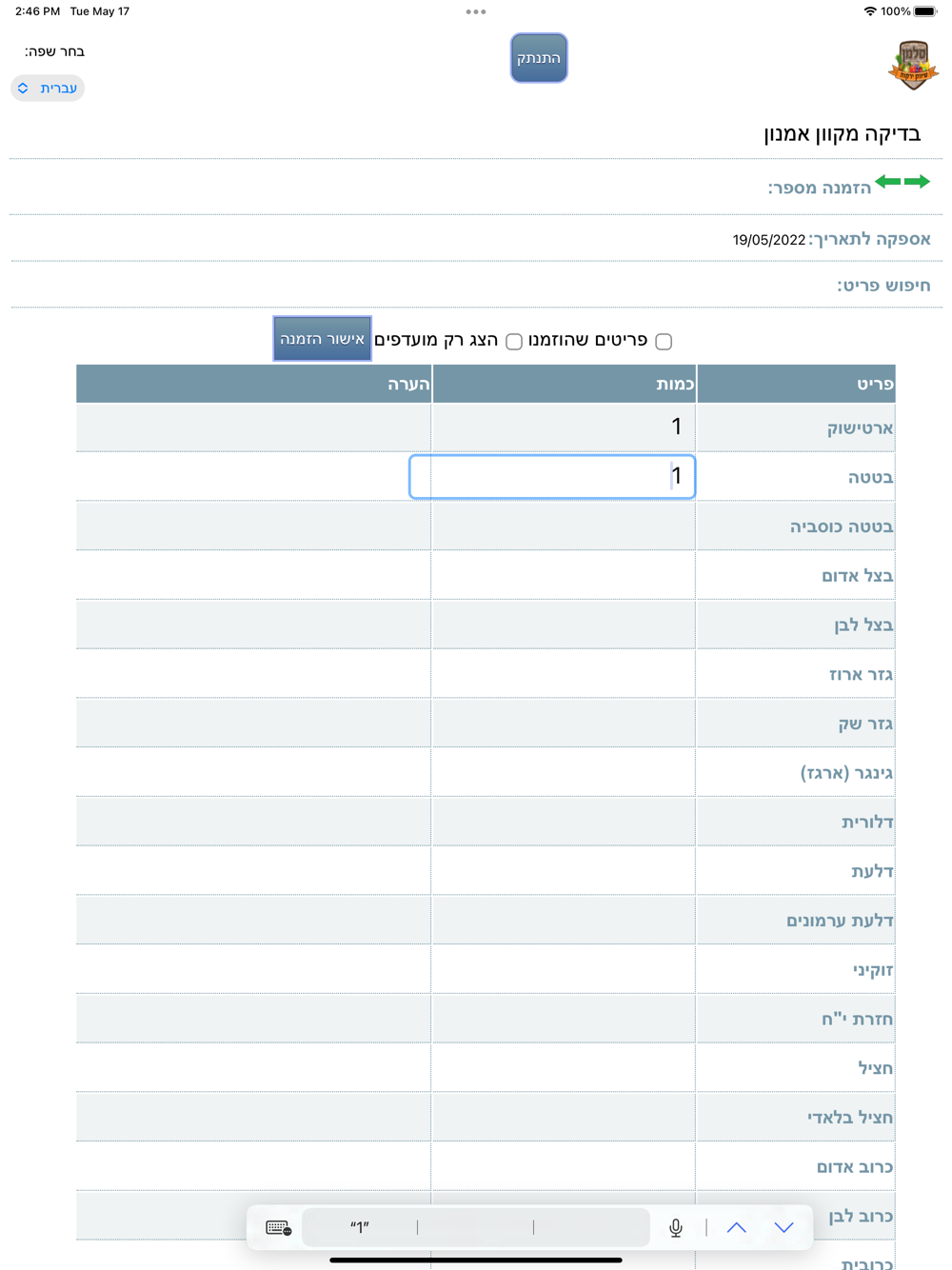Tap the keyboard icon in the bottom bar
The height and width of the screenshot is (1270, 952).
point(278,1227)
